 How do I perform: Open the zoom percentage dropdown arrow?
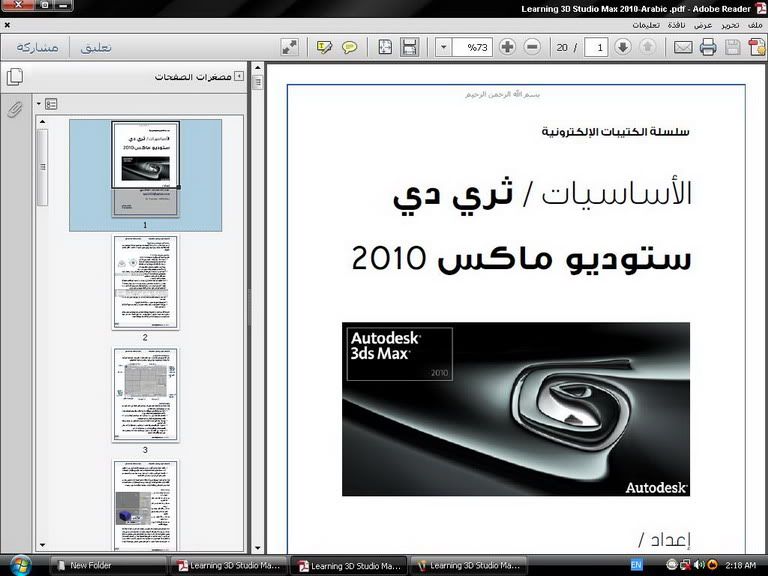tap(443, 47)
